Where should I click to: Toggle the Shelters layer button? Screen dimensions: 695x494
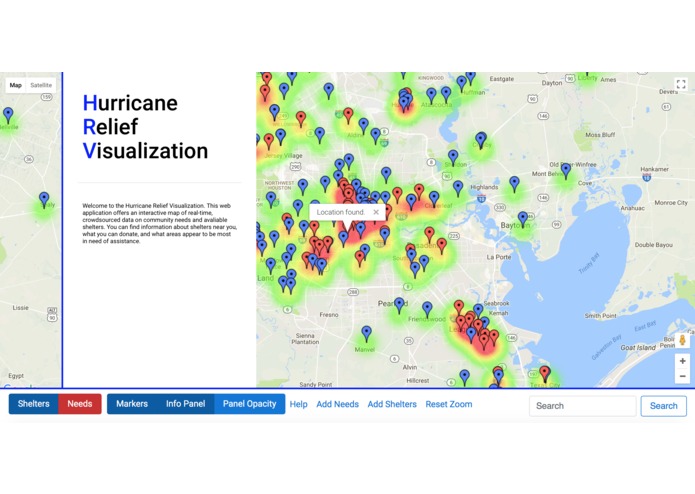33,404
